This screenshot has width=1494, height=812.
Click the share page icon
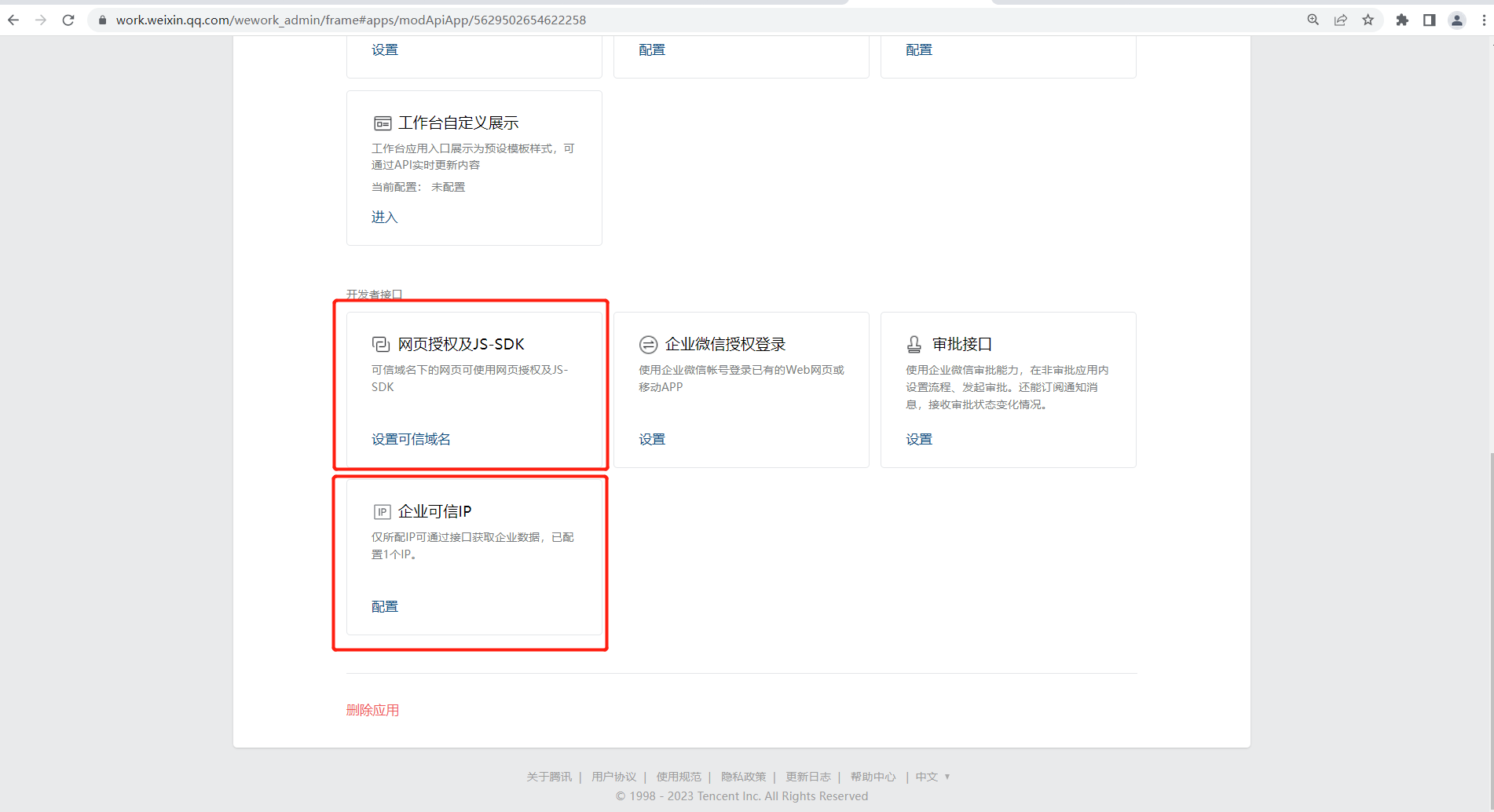point(1341,20)
